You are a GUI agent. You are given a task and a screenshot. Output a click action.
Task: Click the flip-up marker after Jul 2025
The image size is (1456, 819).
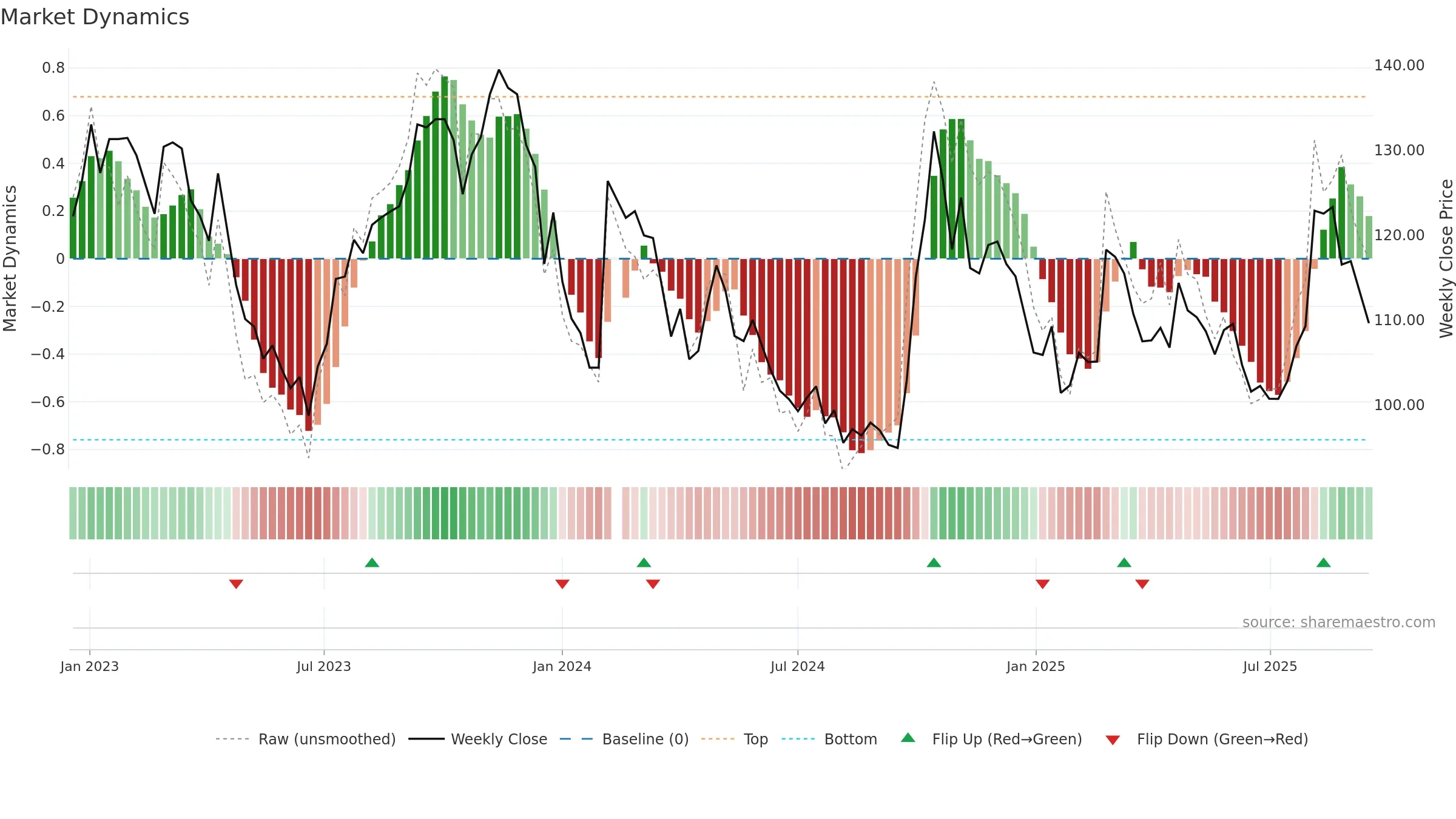tap(1324, 562)
